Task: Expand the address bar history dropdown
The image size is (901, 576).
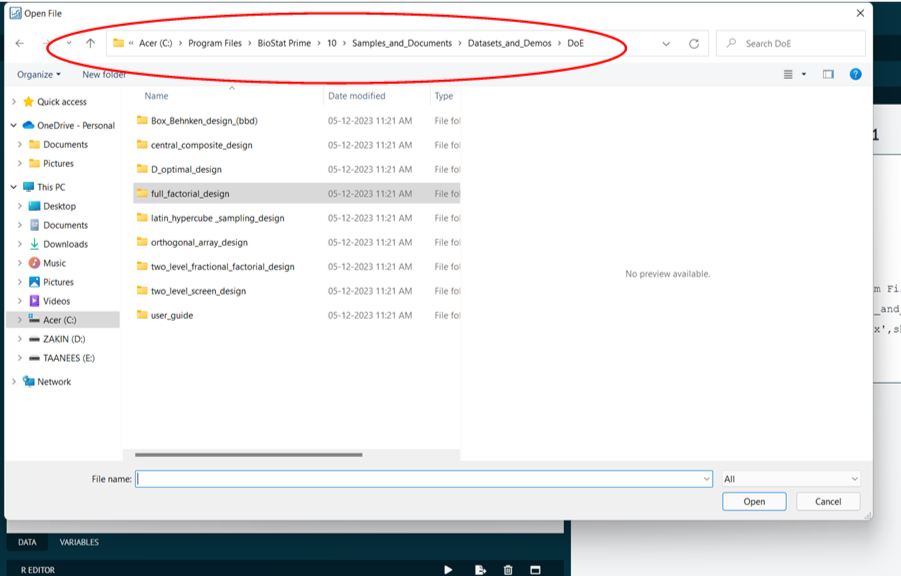Action: tap(666, 44)
